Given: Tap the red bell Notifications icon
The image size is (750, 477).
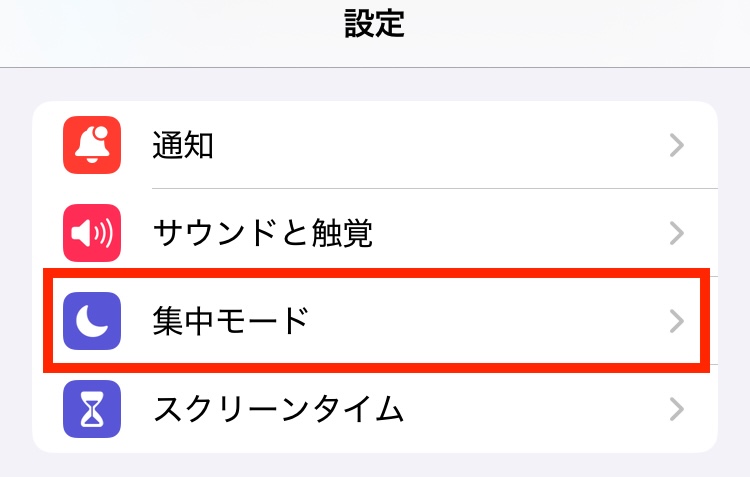Looking at the screenshot, I should pos(92,145).
